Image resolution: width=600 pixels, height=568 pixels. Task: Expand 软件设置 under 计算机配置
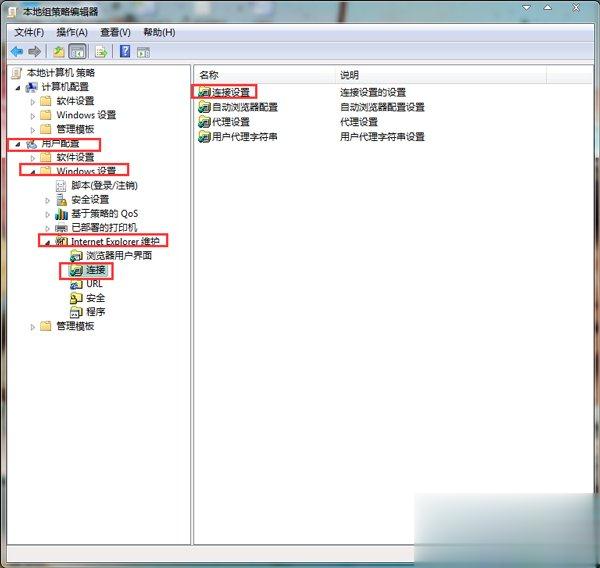(x=33, y=102)
